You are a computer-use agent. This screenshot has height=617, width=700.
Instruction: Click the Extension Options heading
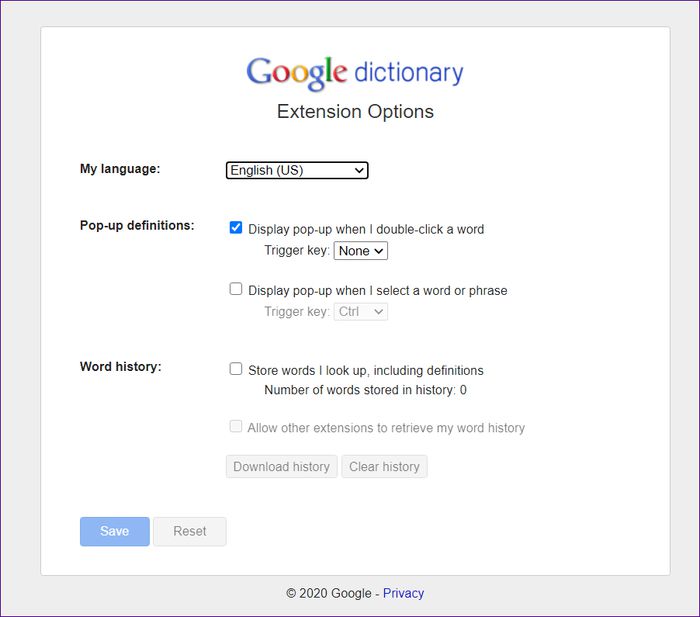[355, 112]
